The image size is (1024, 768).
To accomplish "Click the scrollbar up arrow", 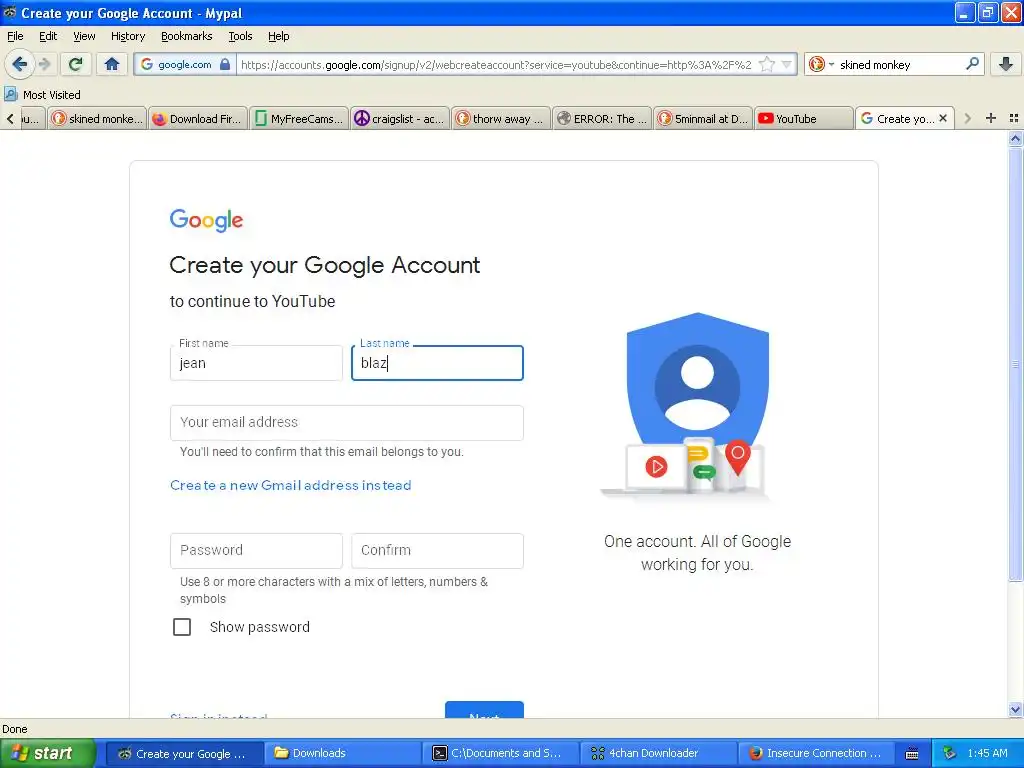I will pos(1015,138).
